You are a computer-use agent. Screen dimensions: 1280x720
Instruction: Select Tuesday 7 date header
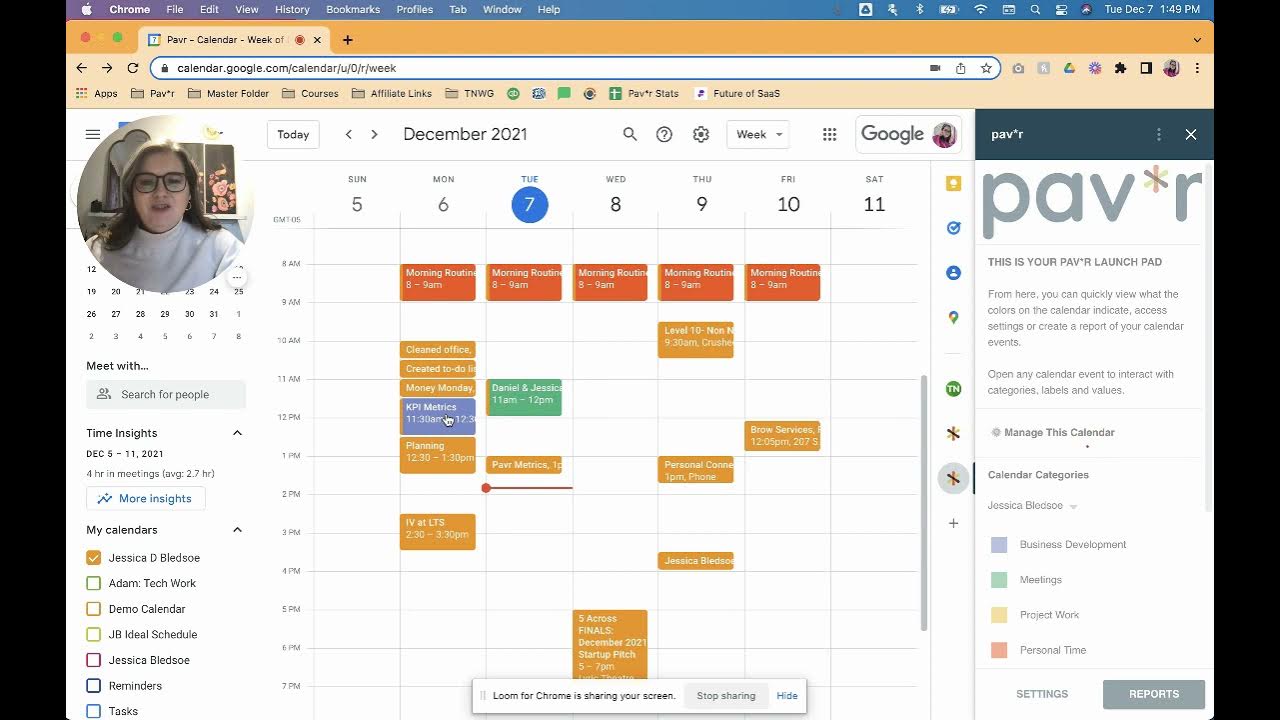pos(530,204)
